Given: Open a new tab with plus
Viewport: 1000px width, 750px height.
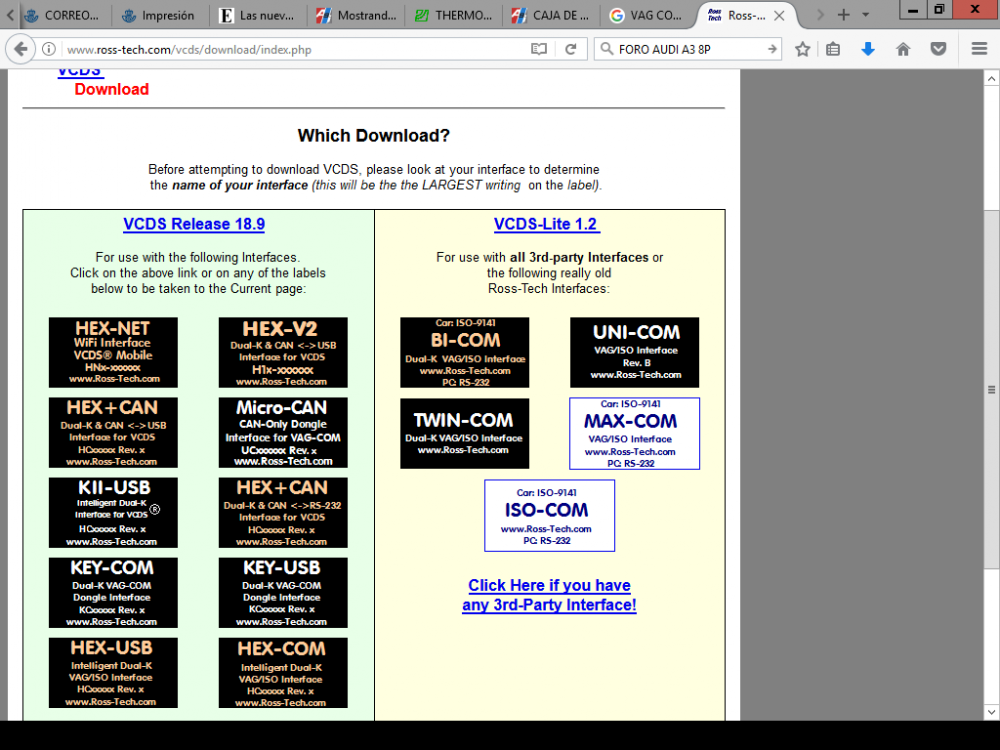Looking at the screenshot, I should [x=844, y=15].
